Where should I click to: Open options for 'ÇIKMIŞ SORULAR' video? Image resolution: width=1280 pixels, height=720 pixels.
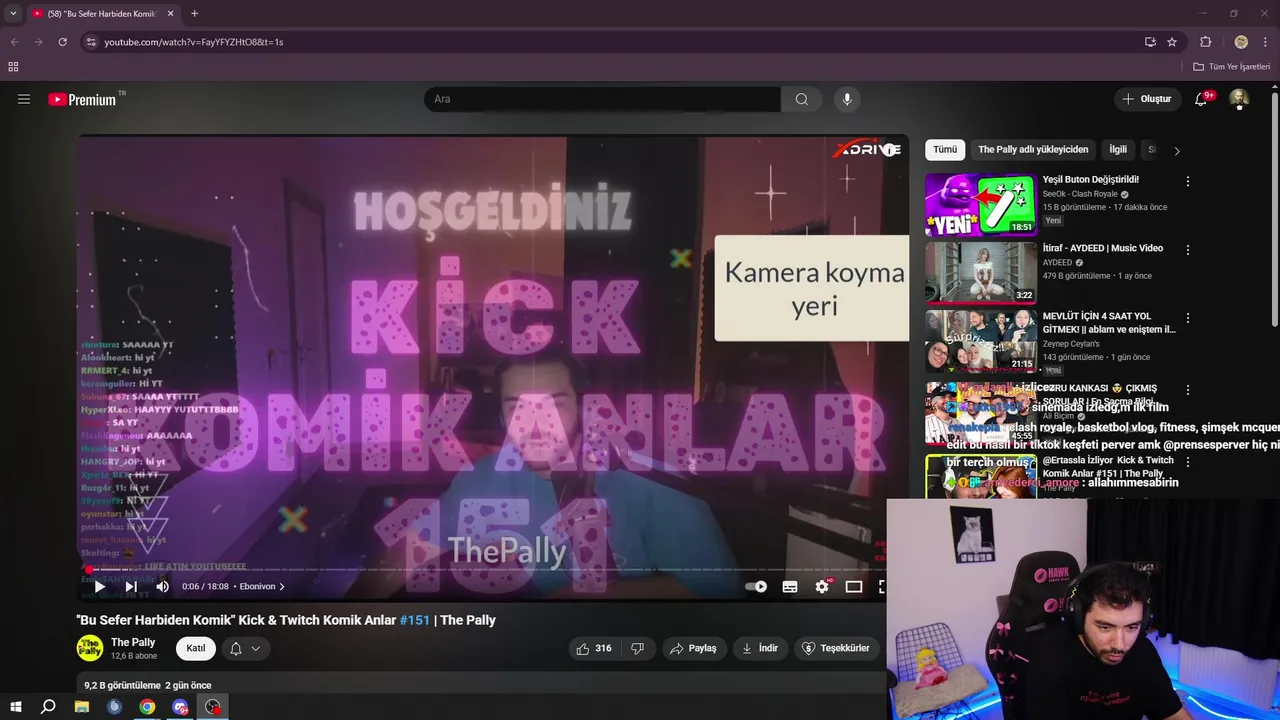pos(1188,390)
